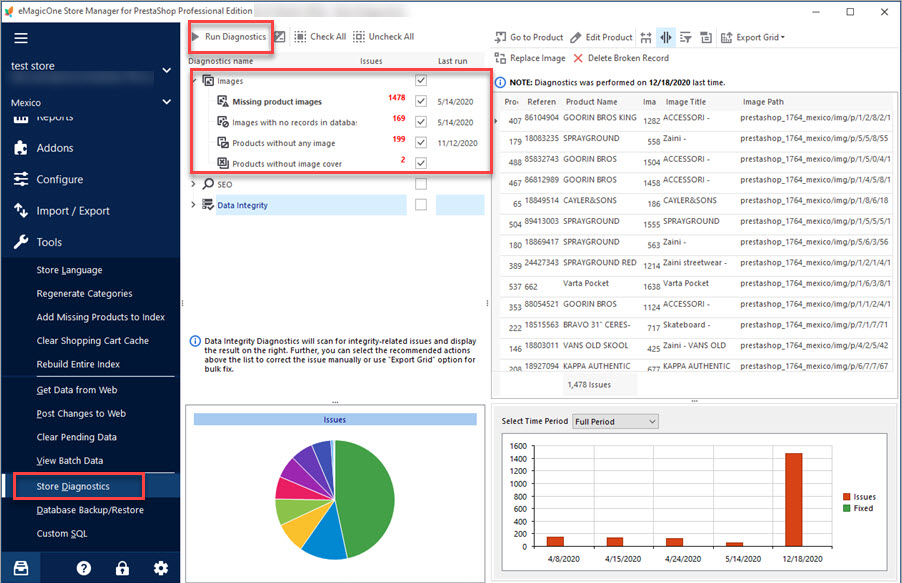Screen dimensions: 902x583
Task: Click the Edit Product label
Action: (x=609, y=37)
